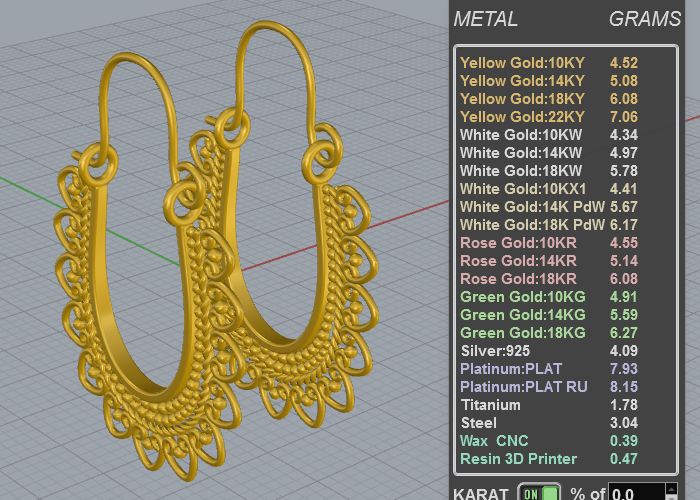
Task: Select the Wax CNC row
Action: click(549, 441)
